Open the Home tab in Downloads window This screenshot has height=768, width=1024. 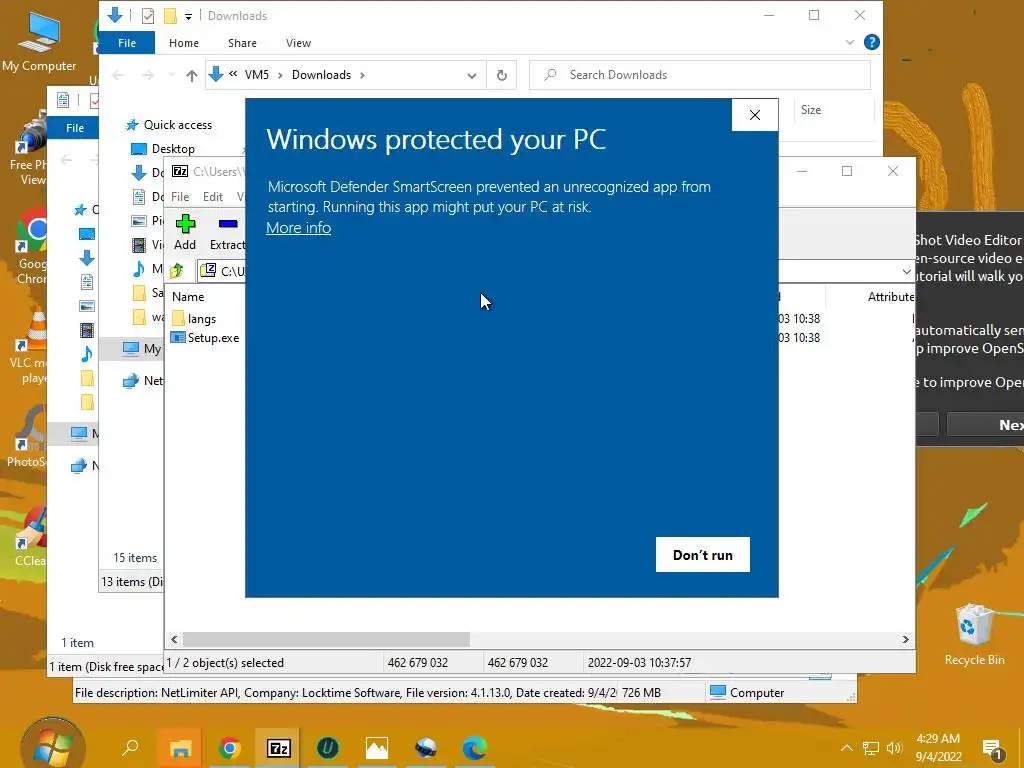click(184, 43)
